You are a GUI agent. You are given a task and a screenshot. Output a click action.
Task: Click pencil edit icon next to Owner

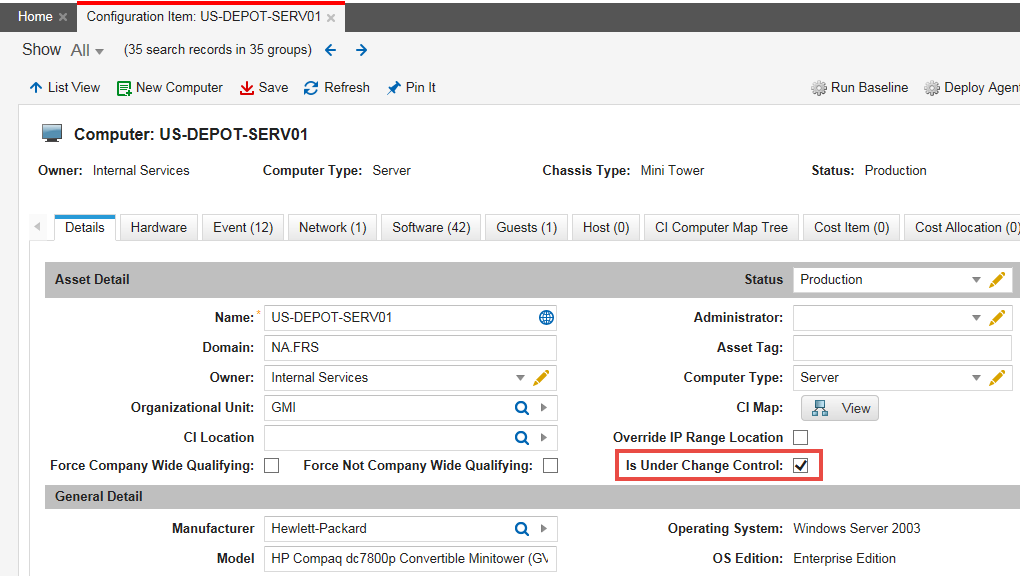pyautogui.click(x=541, y=378)
